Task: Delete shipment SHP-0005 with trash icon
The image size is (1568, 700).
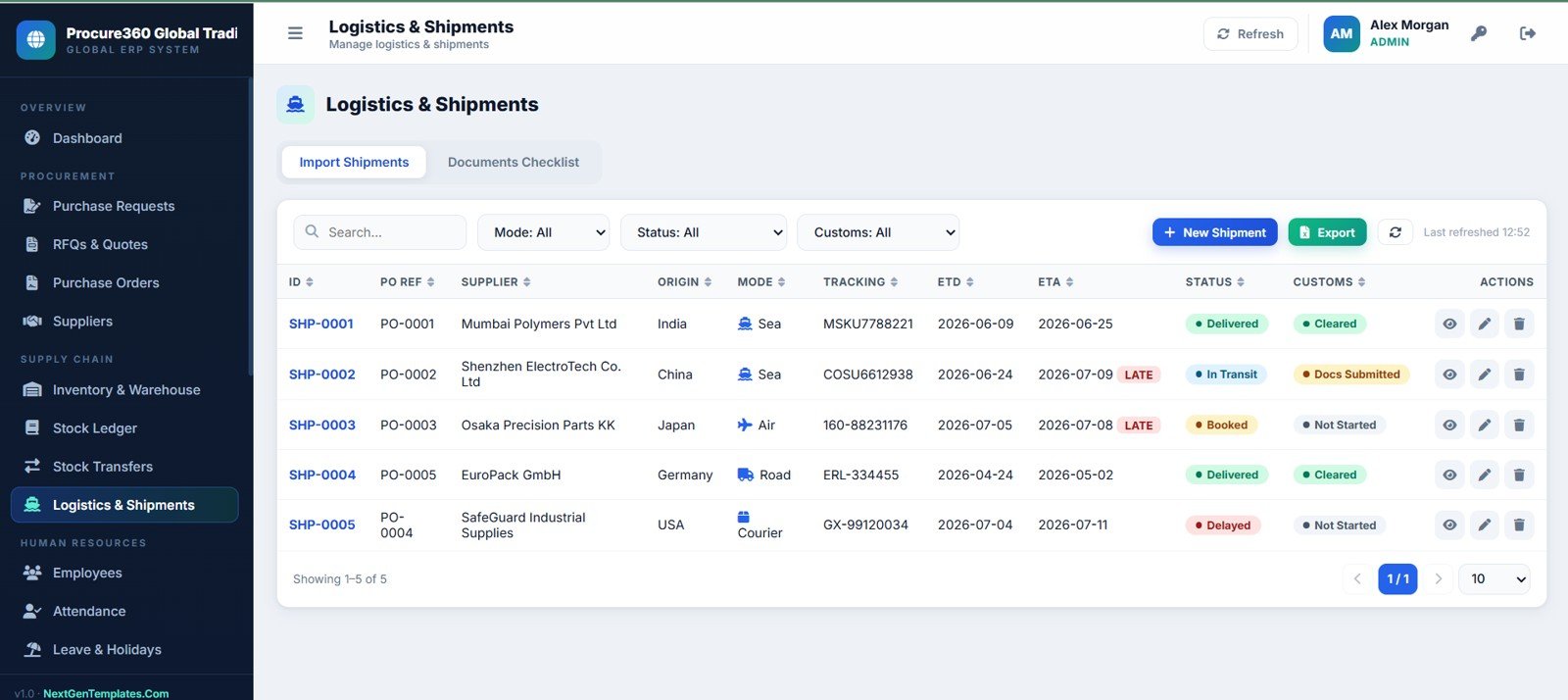Action: (1519, 525)
